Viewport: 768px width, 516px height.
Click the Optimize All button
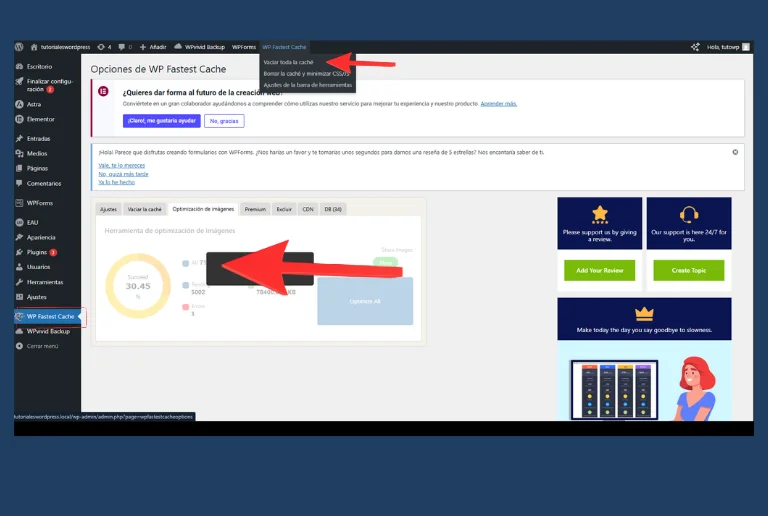[x=364, y=301]
